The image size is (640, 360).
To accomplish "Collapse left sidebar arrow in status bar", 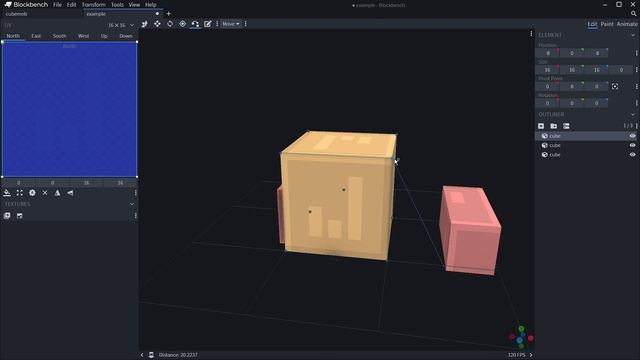I will click(142, 355).
